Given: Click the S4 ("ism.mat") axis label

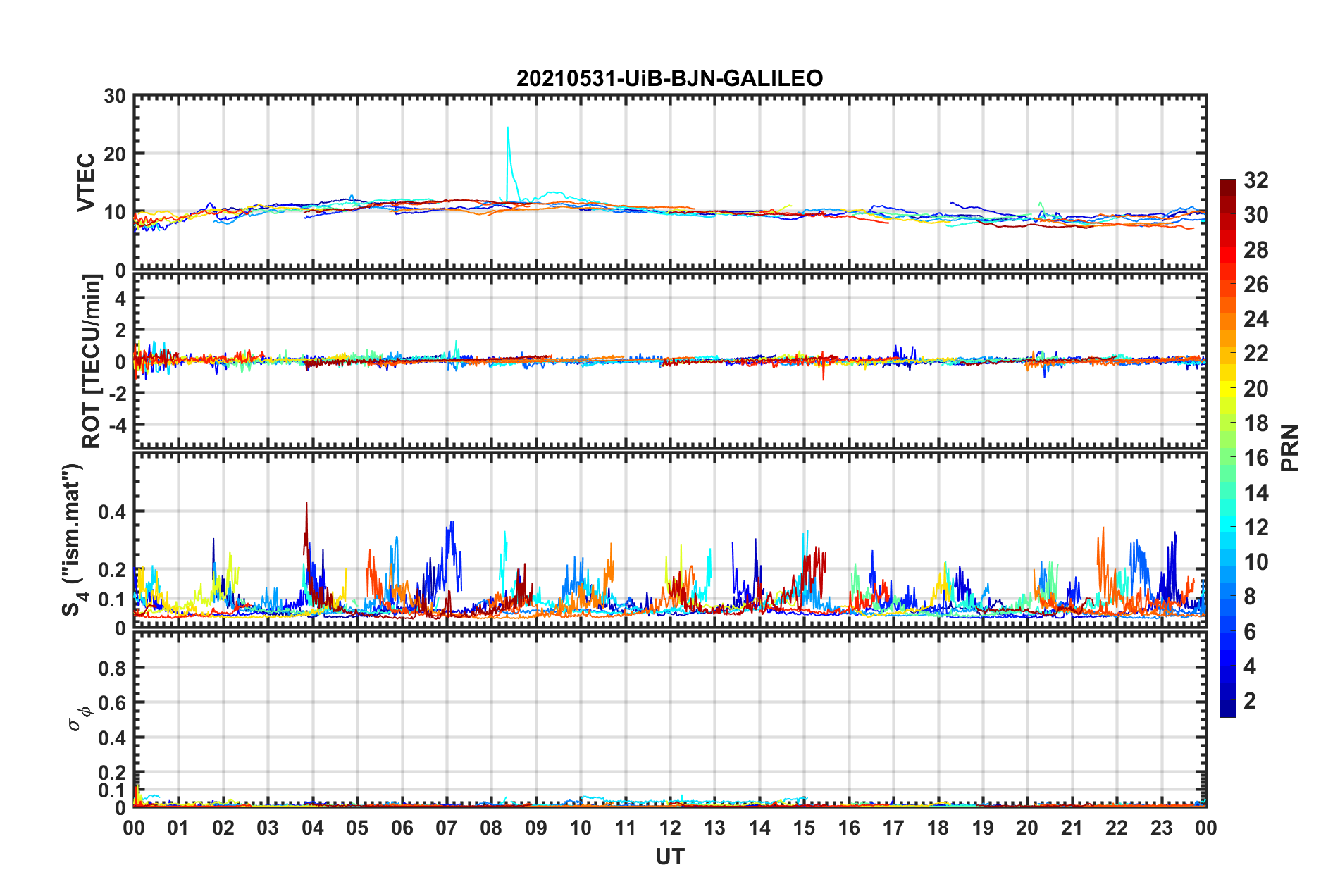Looking at the screenshot, I should 74,540.
